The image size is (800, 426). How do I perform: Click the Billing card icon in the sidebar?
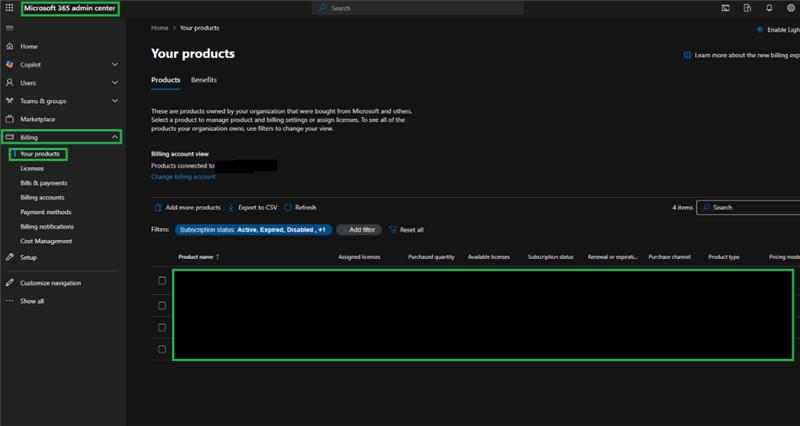[9, 137]
